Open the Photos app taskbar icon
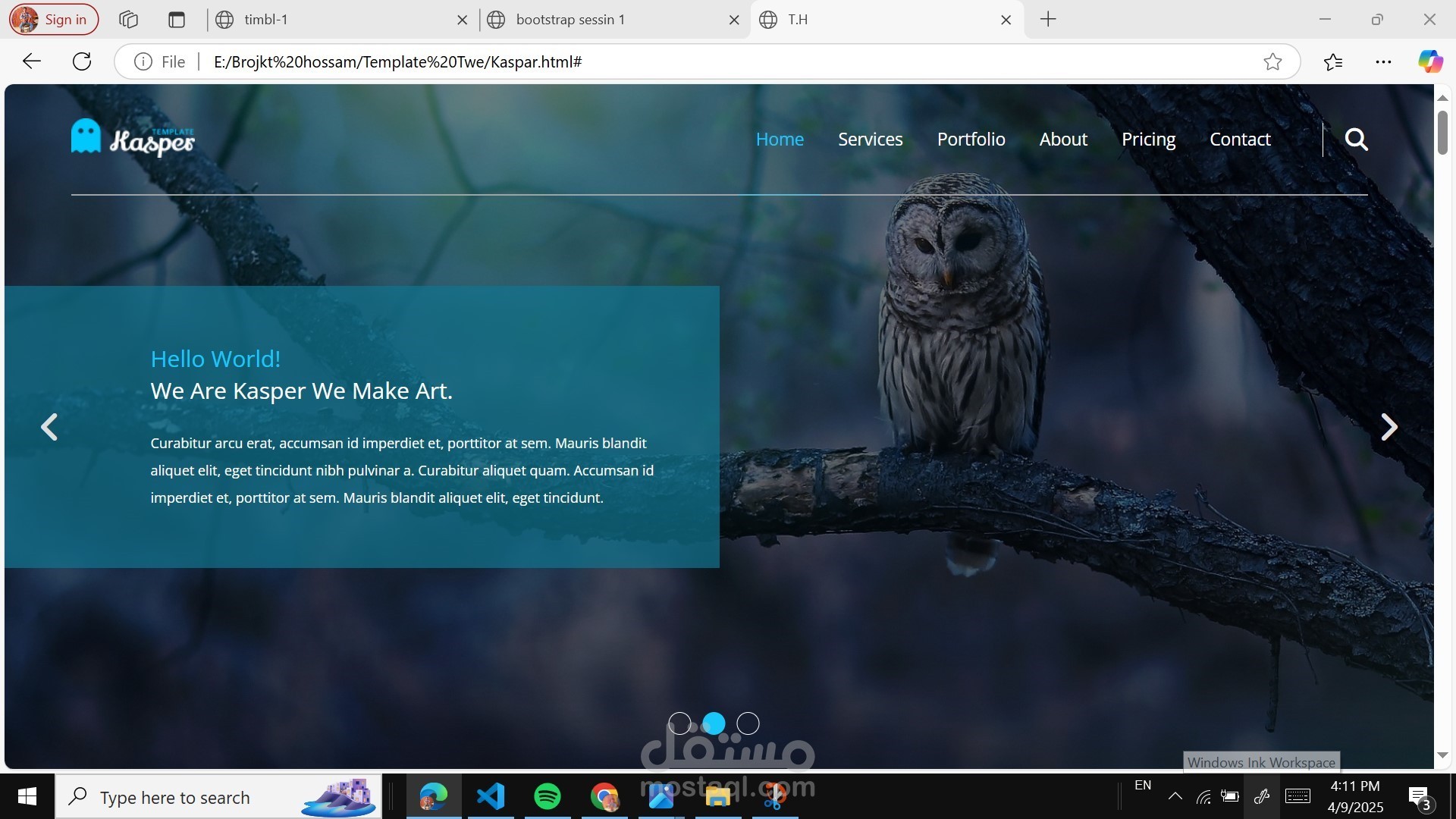This screenshot has width=1456, height=819. click(x=661, y=796)
